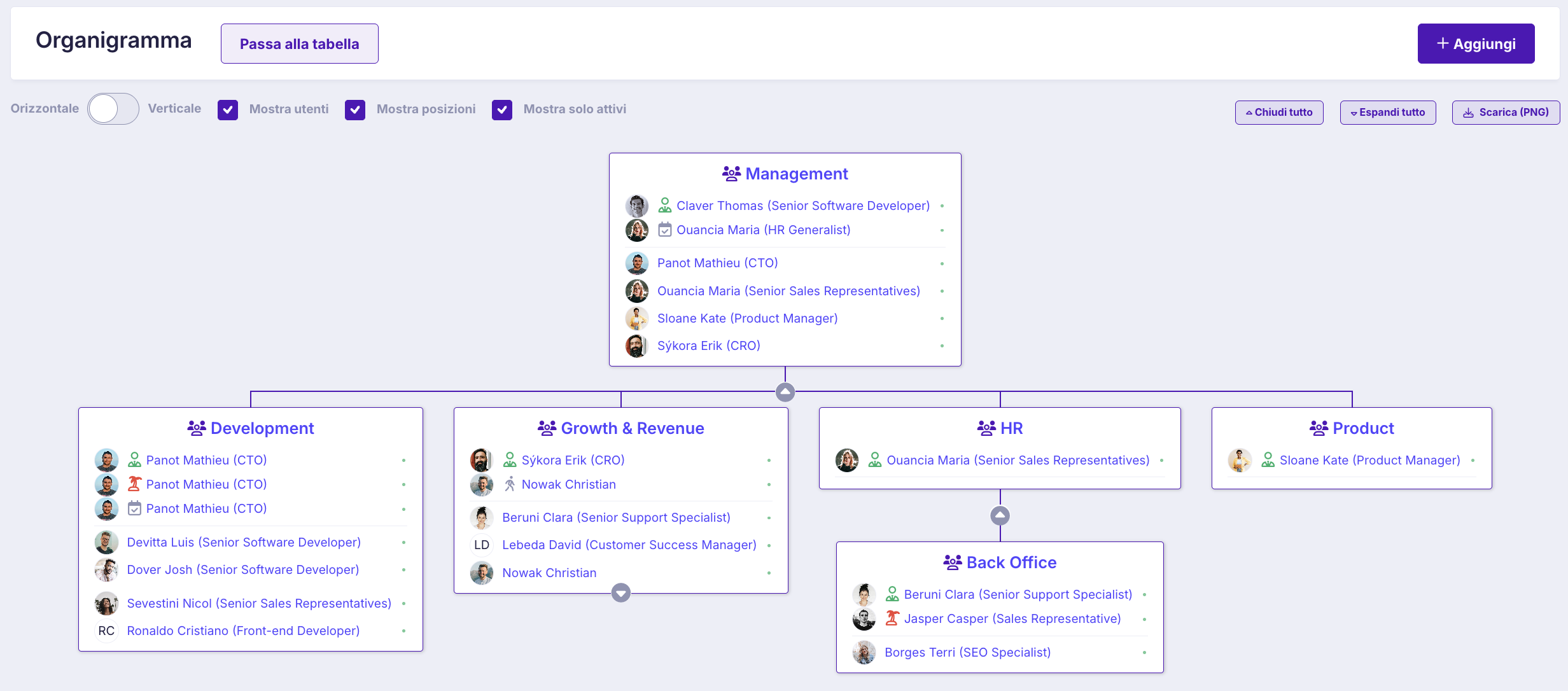Image resolution: width=1568 pixels, height=691 pixels.
Task: Switch view with Passa alla tabella
Action: [x=299, y=44]
